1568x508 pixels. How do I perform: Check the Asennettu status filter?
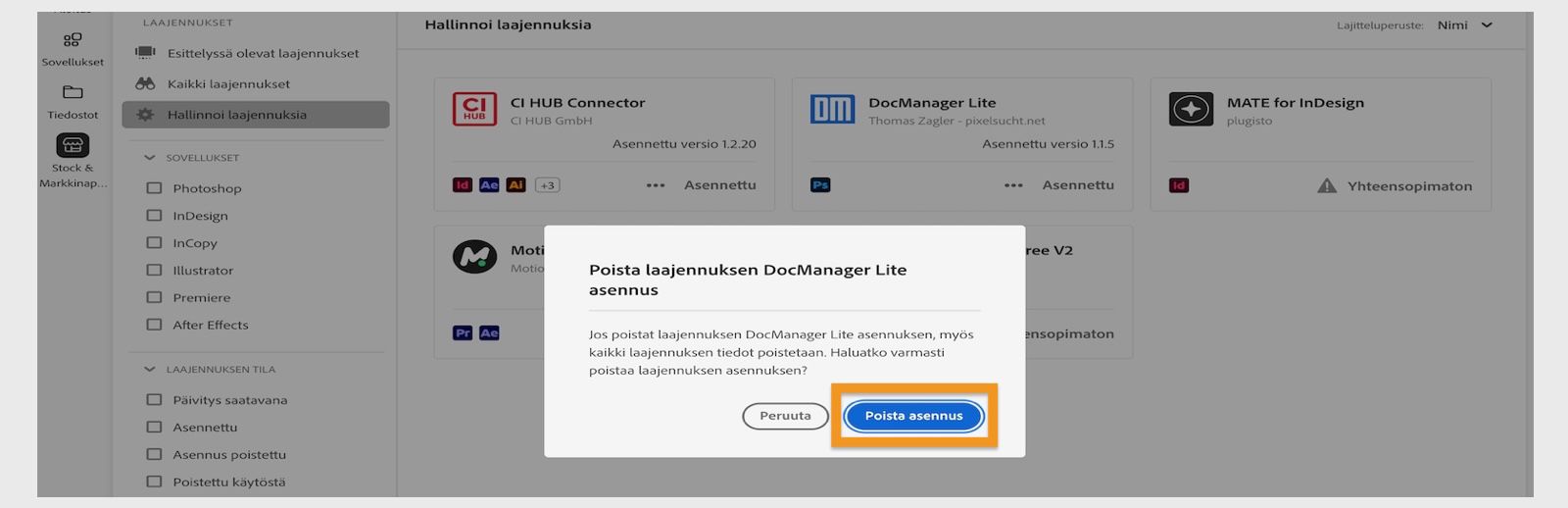(x=154, y=428)
